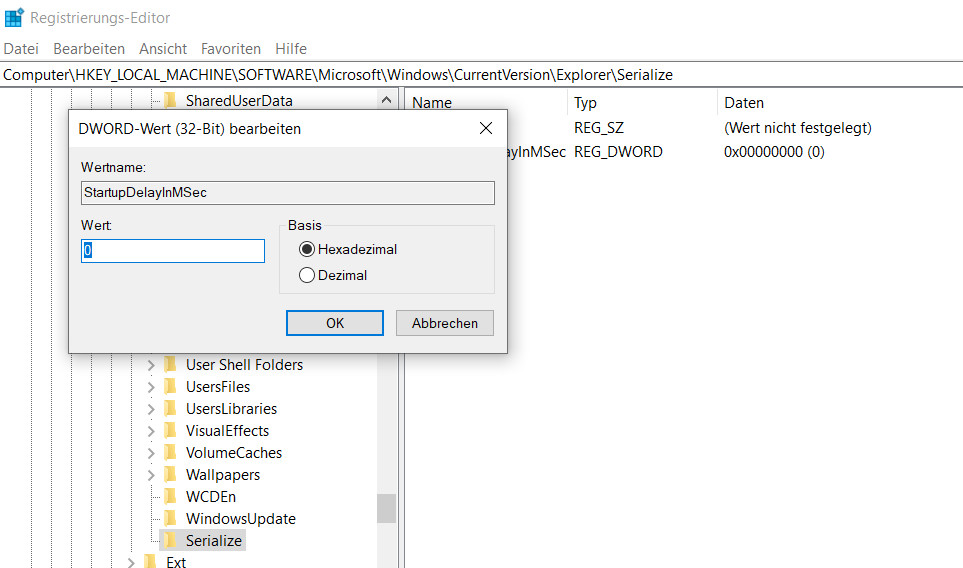The image size is (963, 568).
Task: Open the Hilfe menu
Action: tap(290, 49)
